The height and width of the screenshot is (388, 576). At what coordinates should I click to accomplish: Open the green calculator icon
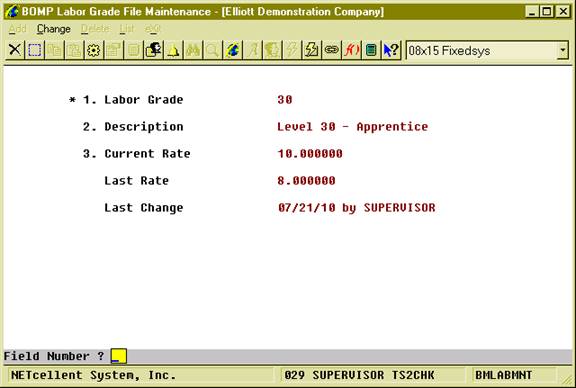371,50
